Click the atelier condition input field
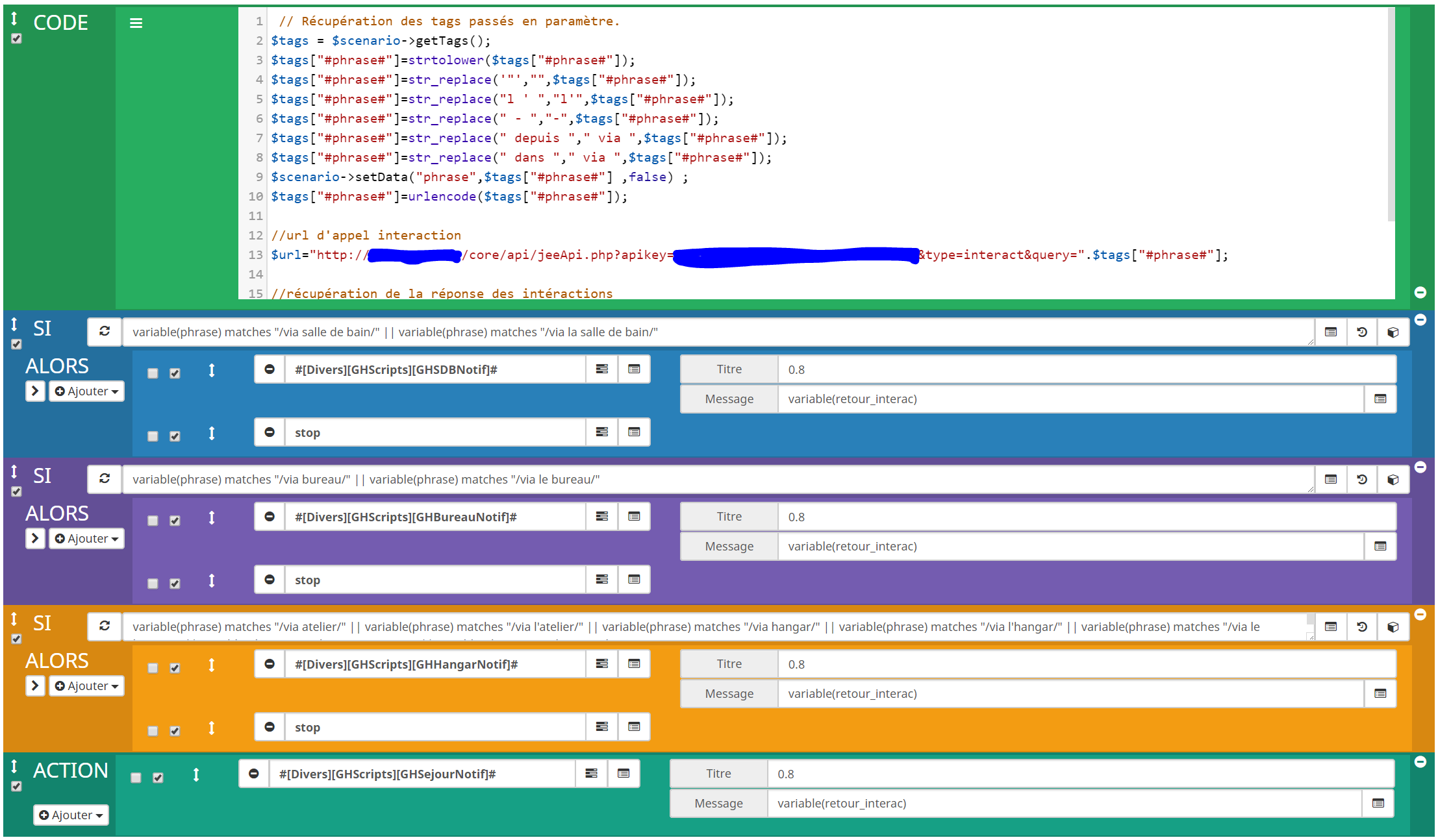Viewport: 1438px width, 840px height. 718,626
